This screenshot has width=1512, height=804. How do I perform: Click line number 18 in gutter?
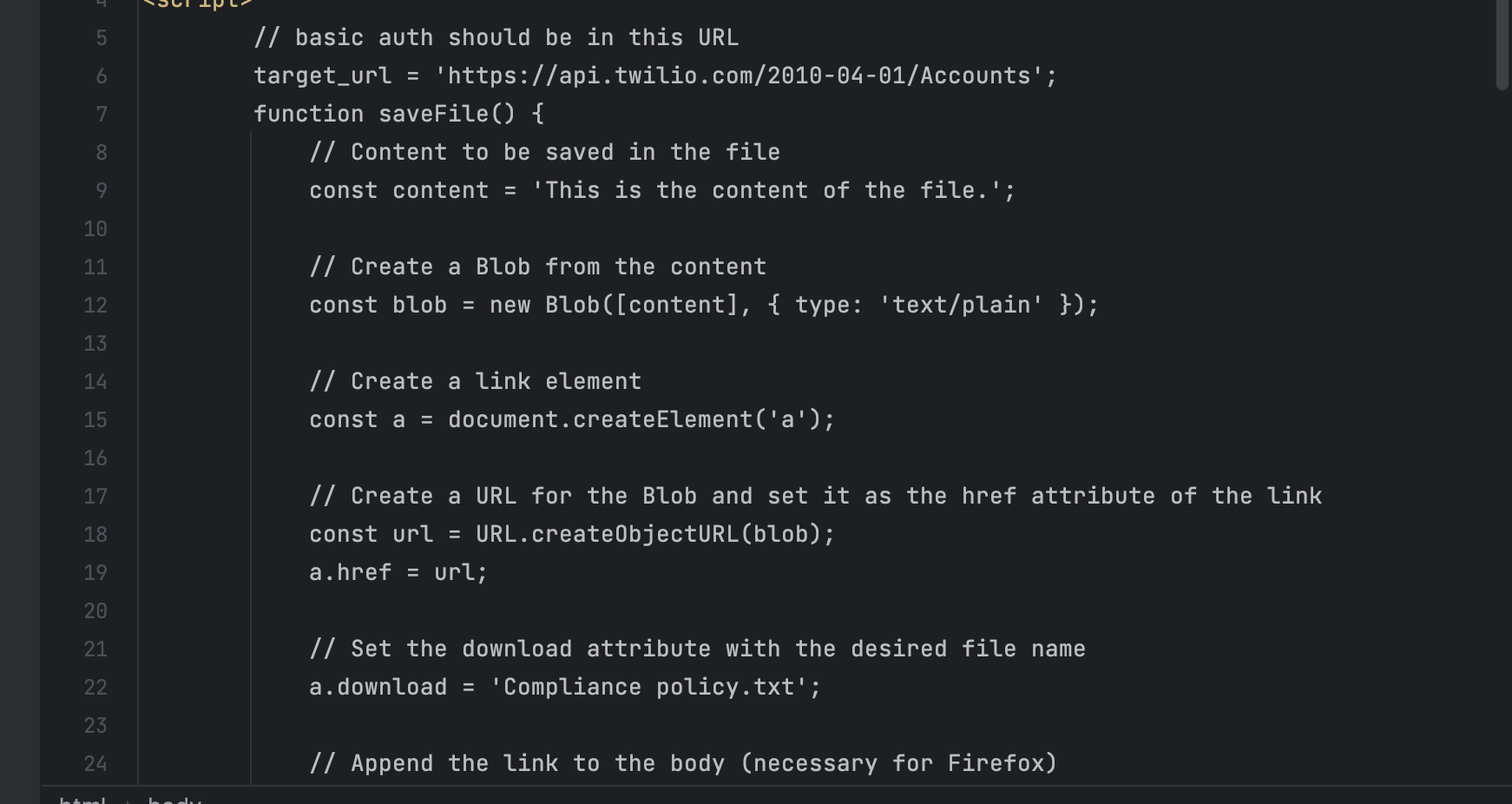point(95,535)
